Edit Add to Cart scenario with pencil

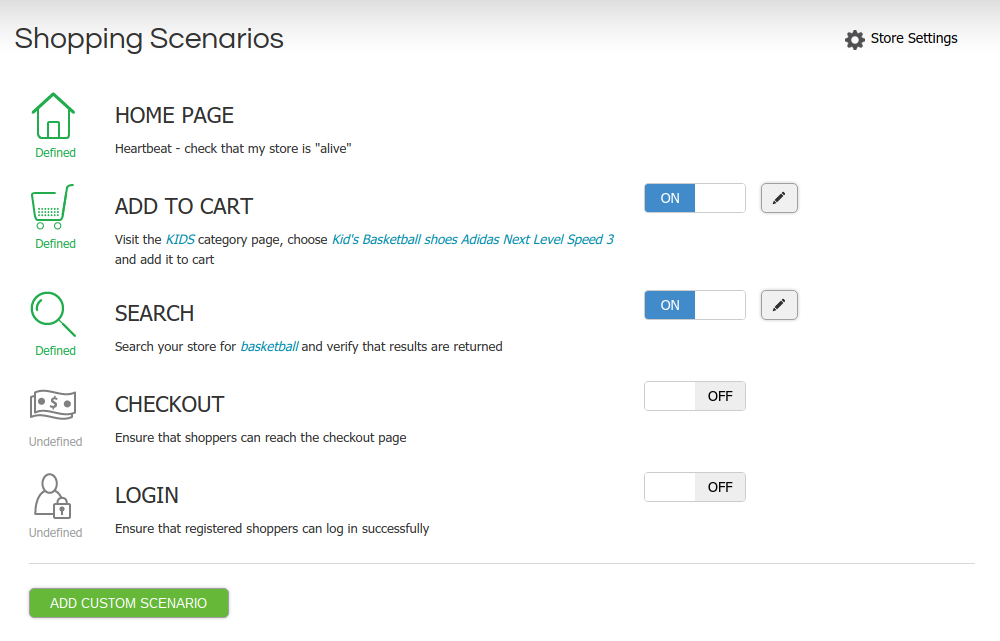click(x=779, y=198)
